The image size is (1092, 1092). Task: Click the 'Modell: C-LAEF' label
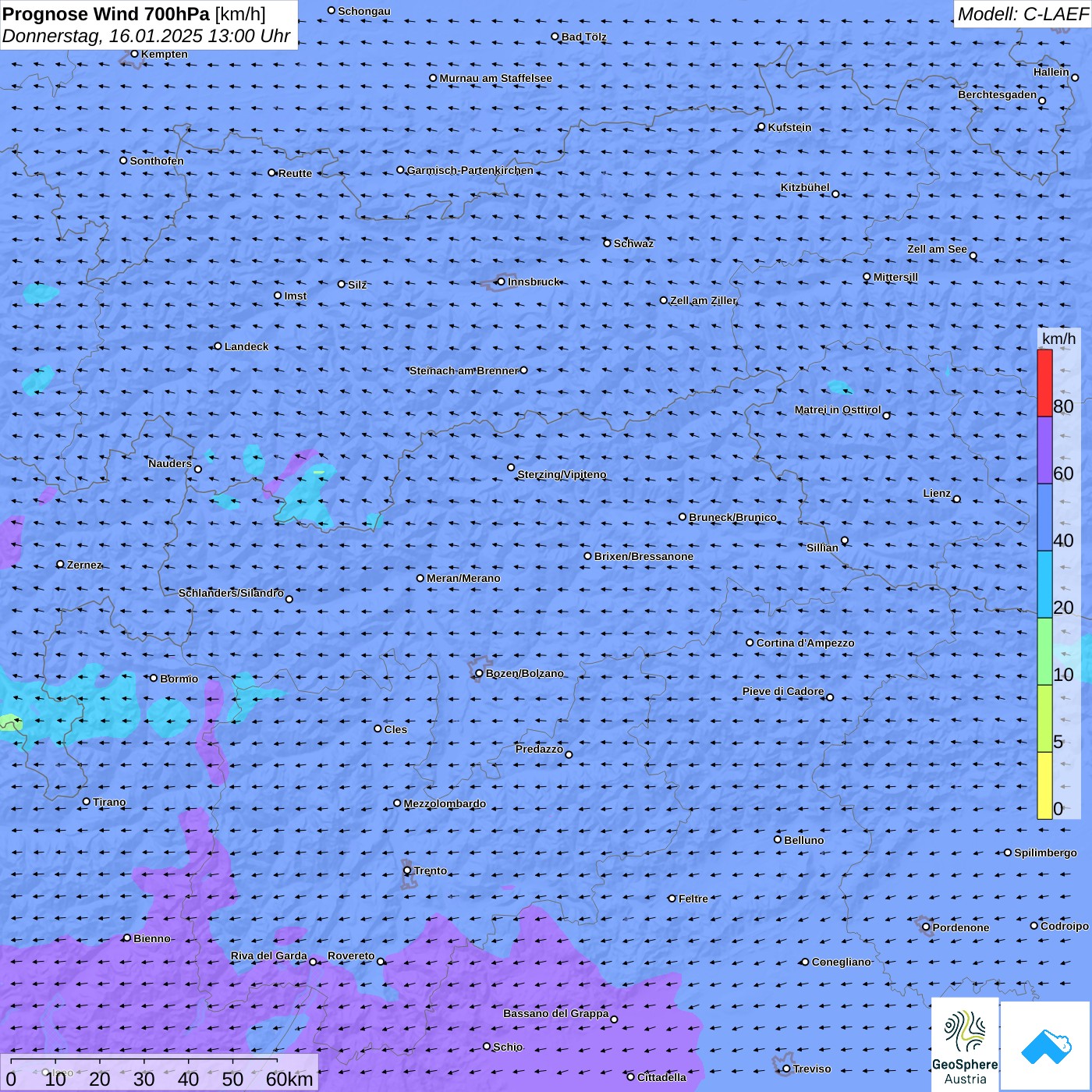coord(1022,14)
